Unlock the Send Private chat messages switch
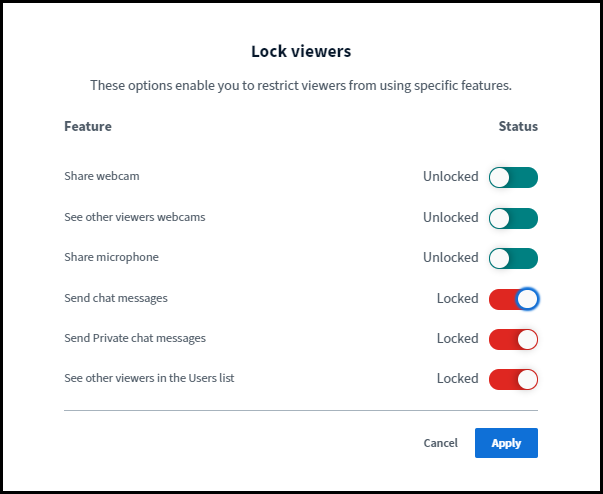Image resolution: width=603 pixels, height=494 pixels. (513, 339)
